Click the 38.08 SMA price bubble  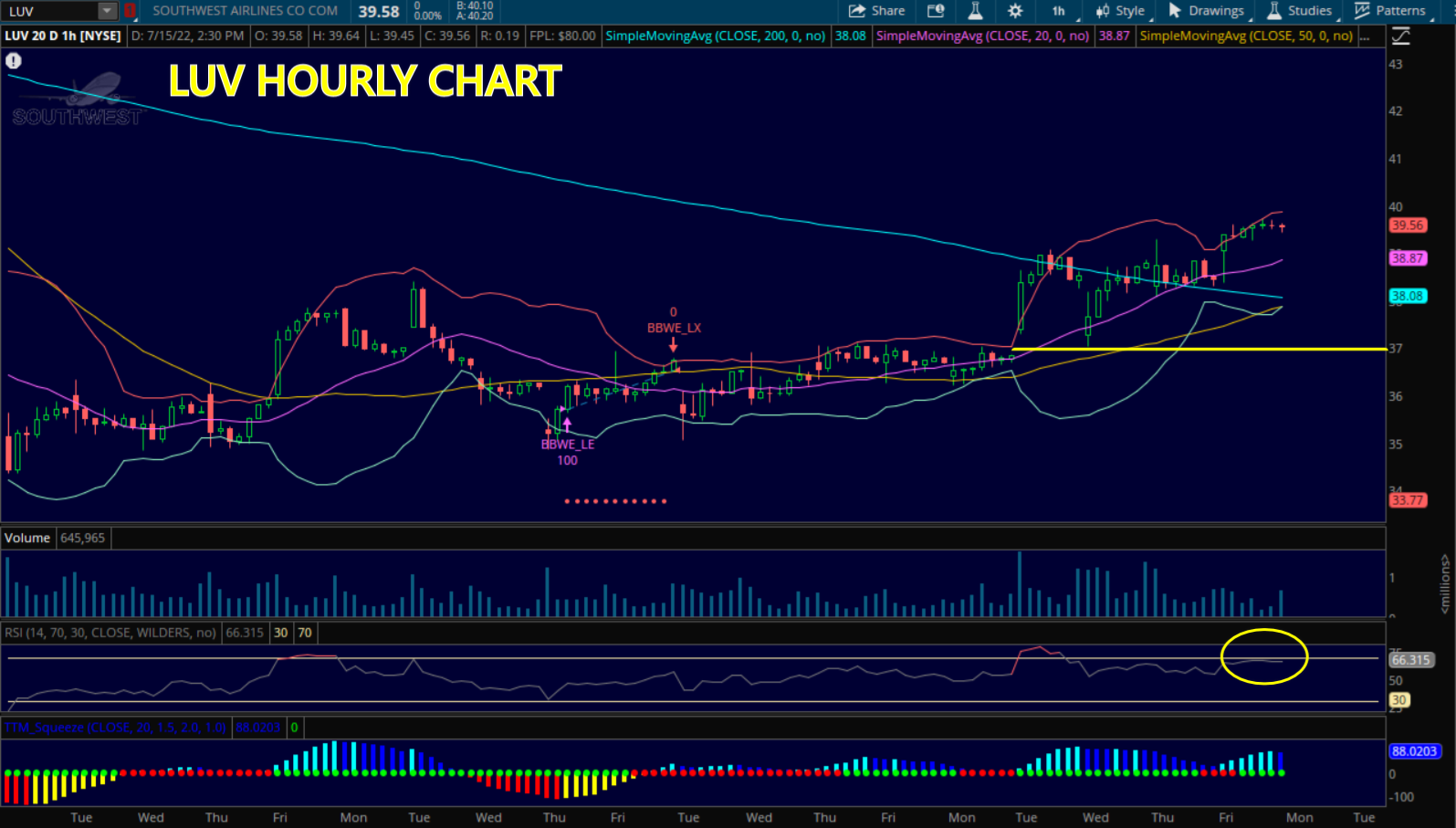point(1408,296)
